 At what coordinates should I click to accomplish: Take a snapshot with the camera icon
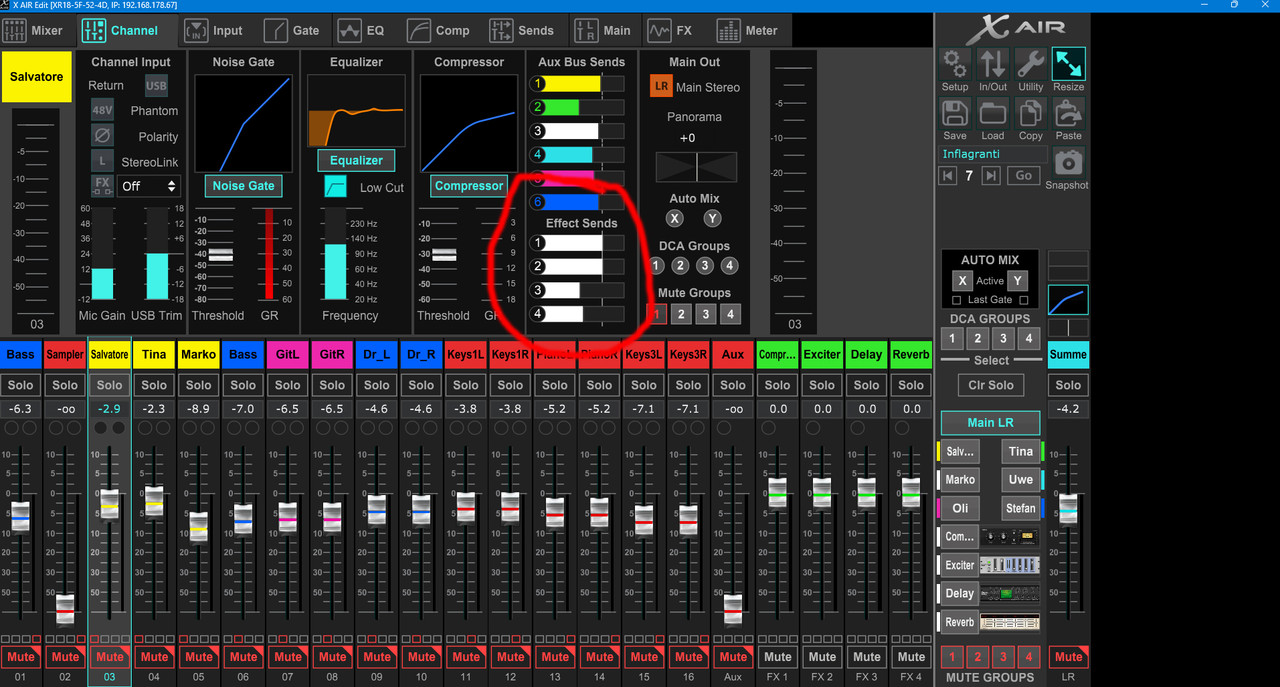[x=1069, y=162]
